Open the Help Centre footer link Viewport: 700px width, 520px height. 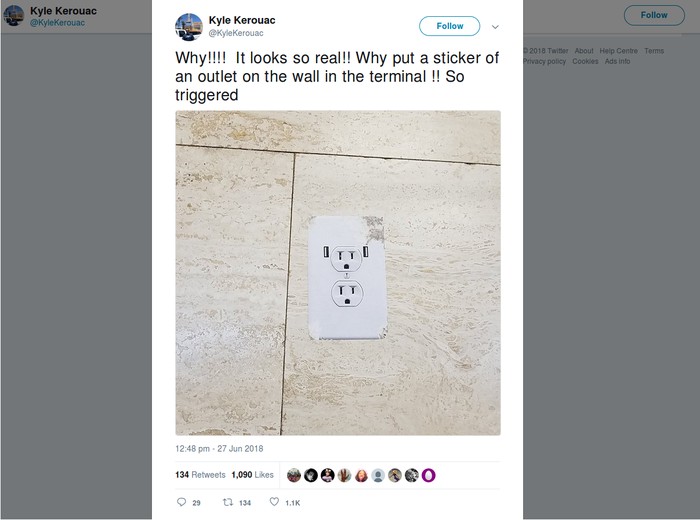618,51
